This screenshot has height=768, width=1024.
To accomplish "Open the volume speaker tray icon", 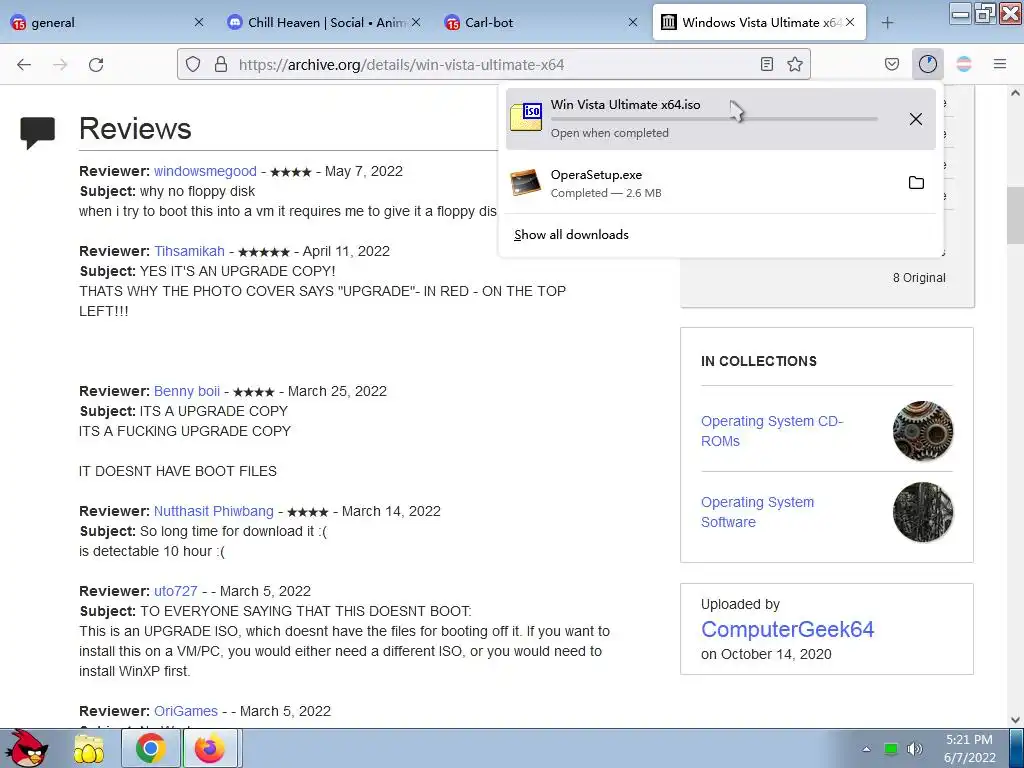I will tap(915, 749).
